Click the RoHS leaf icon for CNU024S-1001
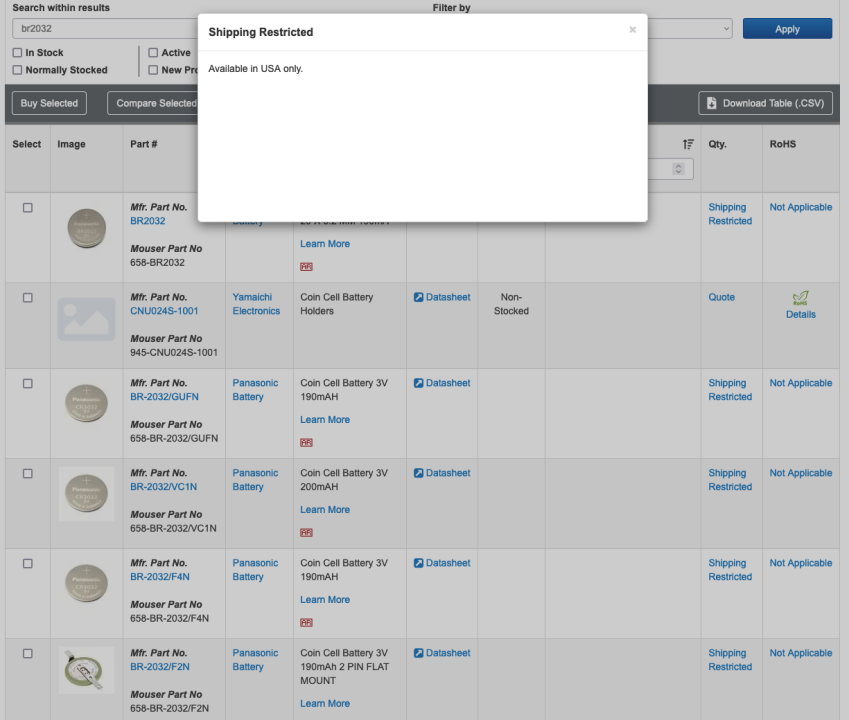This screenshot has width=849, height=720. tap(800, 298)
